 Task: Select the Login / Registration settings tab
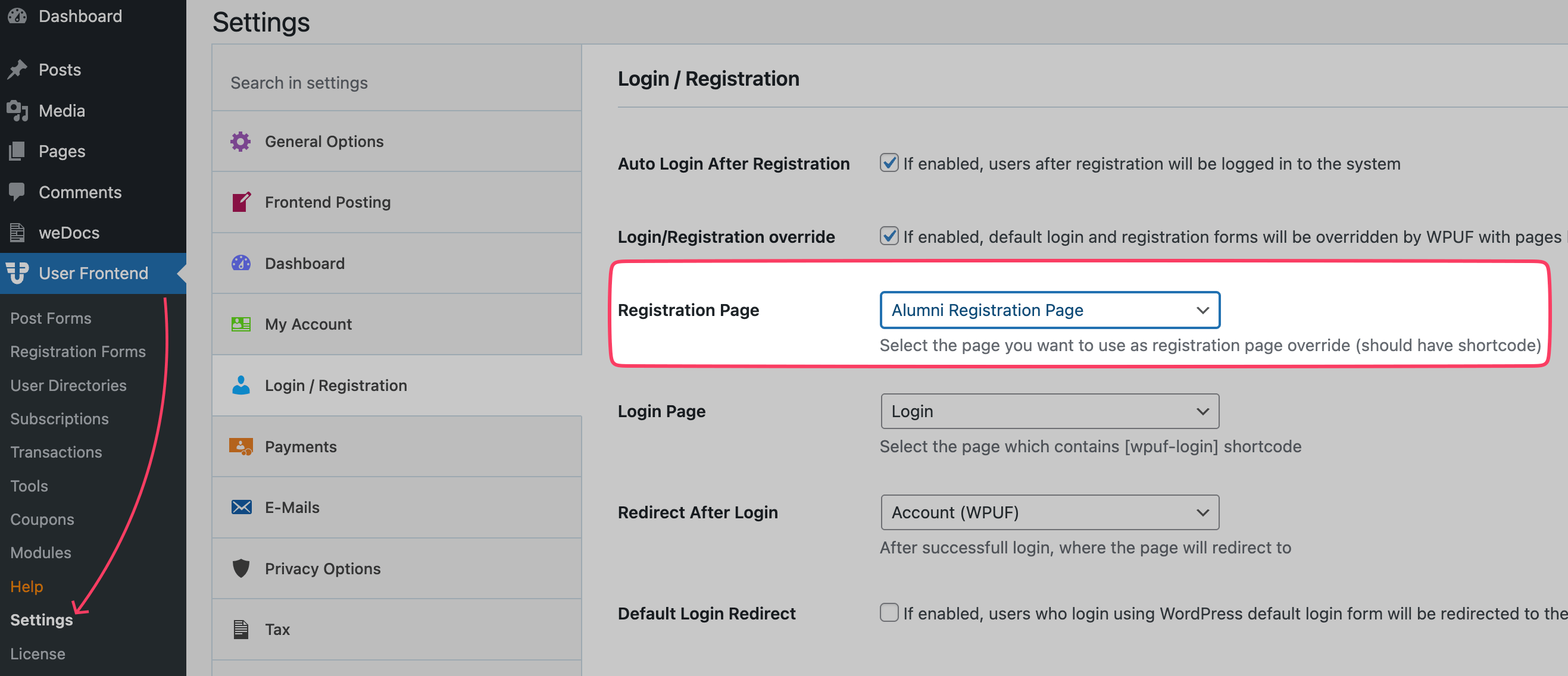(x=335, y=385)
